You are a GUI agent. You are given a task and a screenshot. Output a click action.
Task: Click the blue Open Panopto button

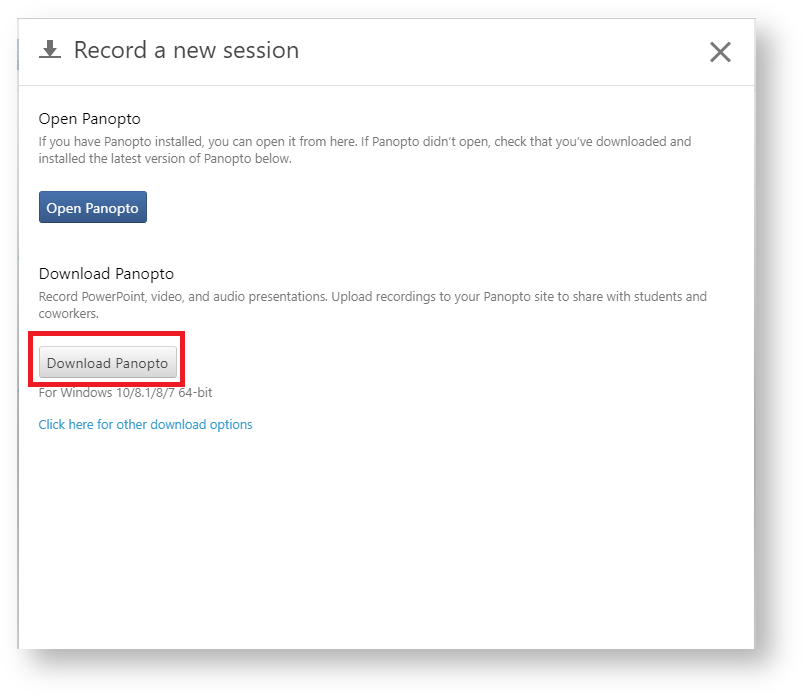point(93,207)
